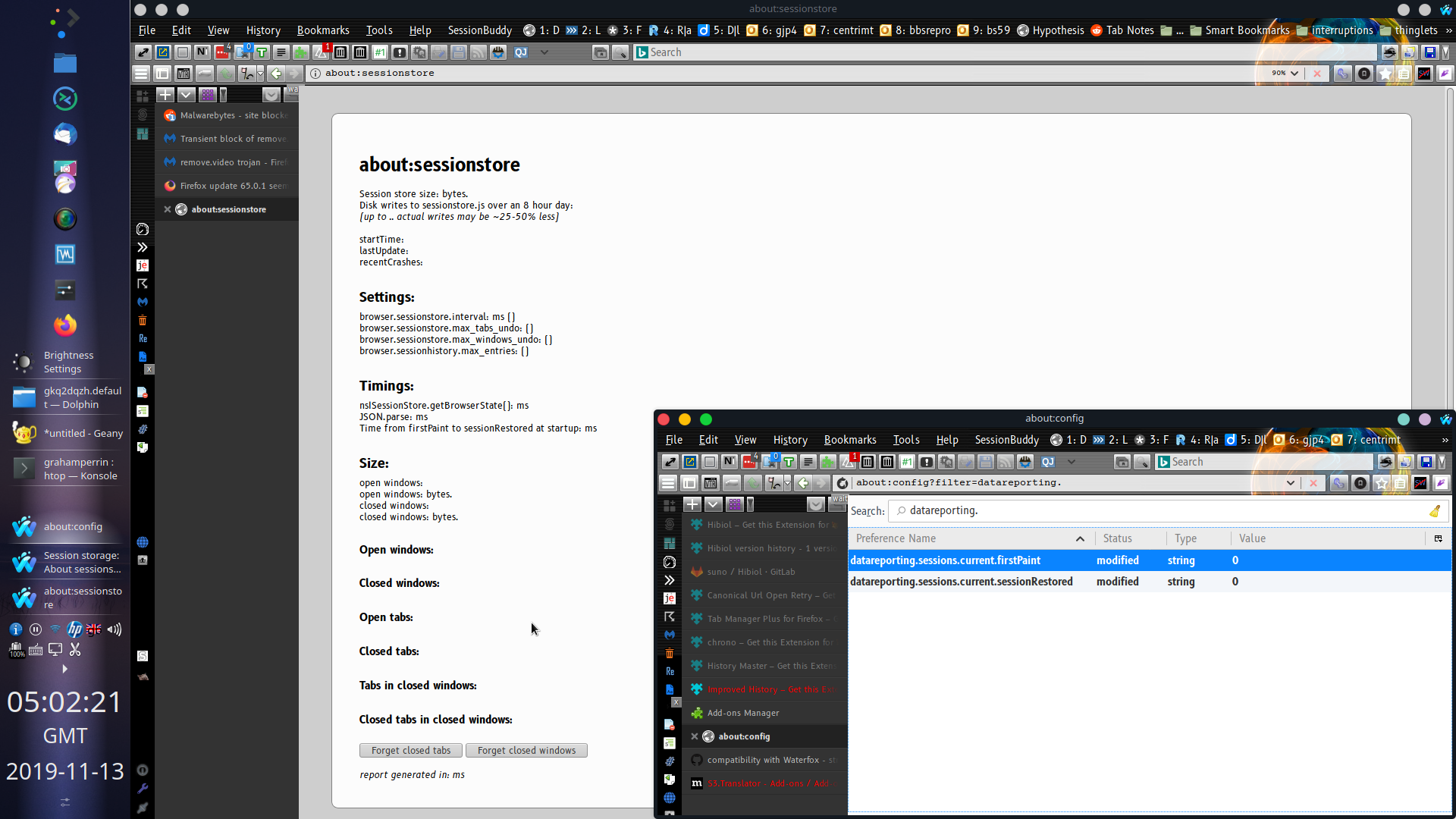Click the clear search broom icon
This screenshot has width=1456, height=819.
pyautogui.click(x=1435, y=511)
